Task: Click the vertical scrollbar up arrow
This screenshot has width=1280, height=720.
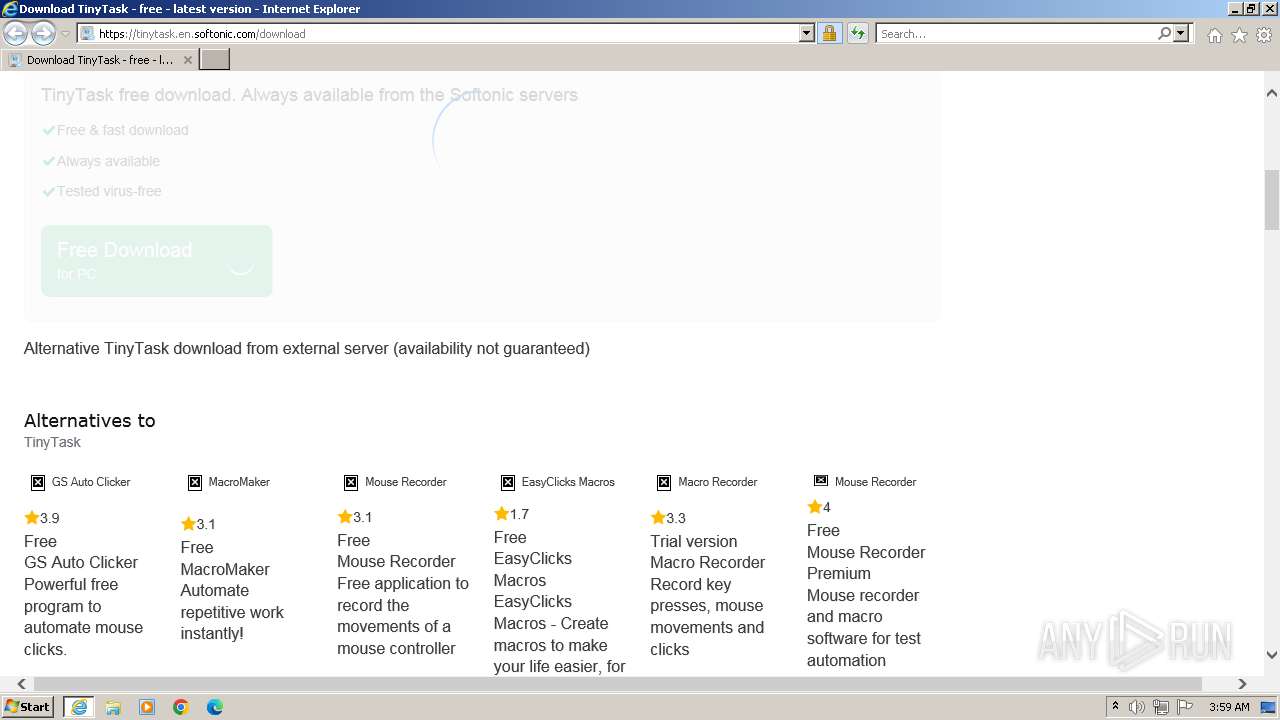Action: pos(1272,93)
